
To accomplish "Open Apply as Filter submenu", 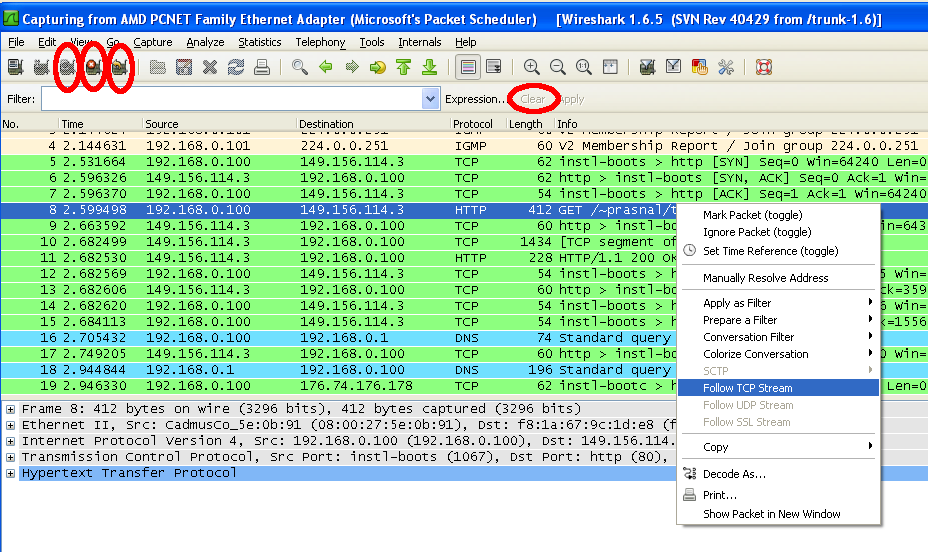I will point(778,303).
